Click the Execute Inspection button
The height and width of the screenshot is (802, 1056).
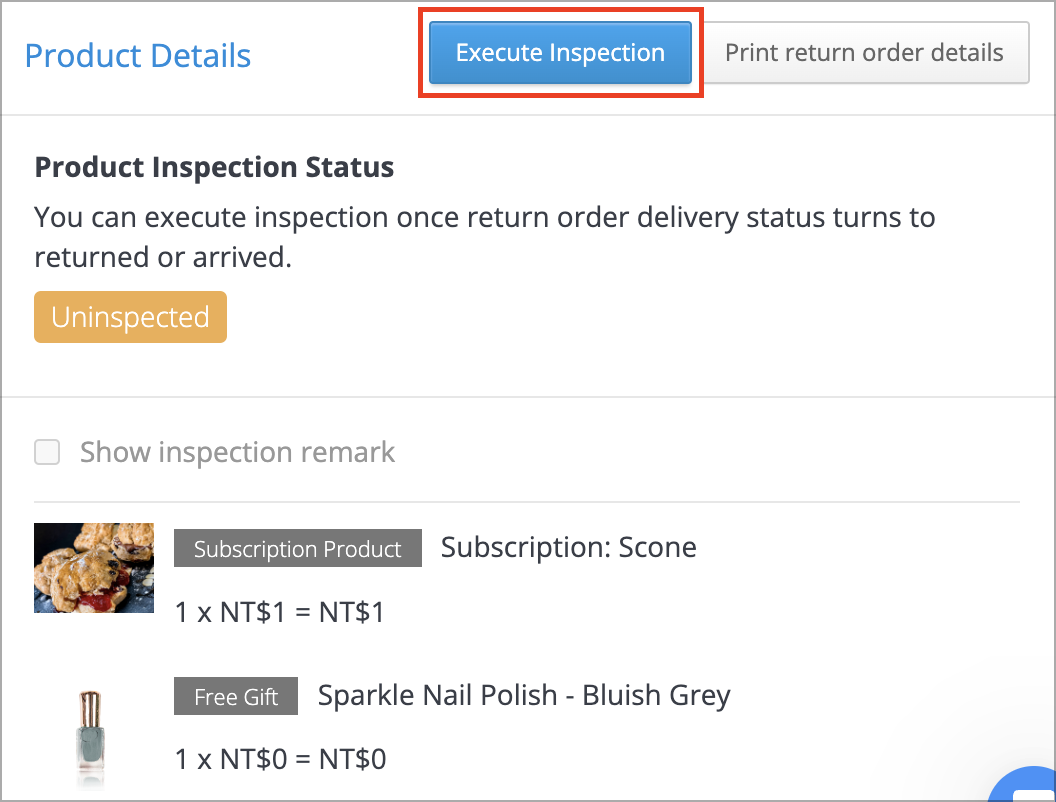point(560,53)
